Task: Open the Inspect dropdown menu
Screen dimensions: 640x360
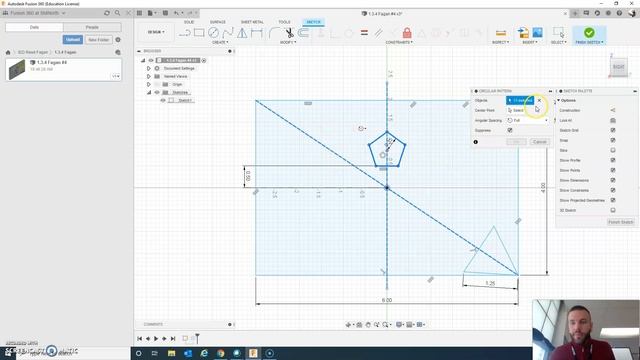Action: click(500, 42)
